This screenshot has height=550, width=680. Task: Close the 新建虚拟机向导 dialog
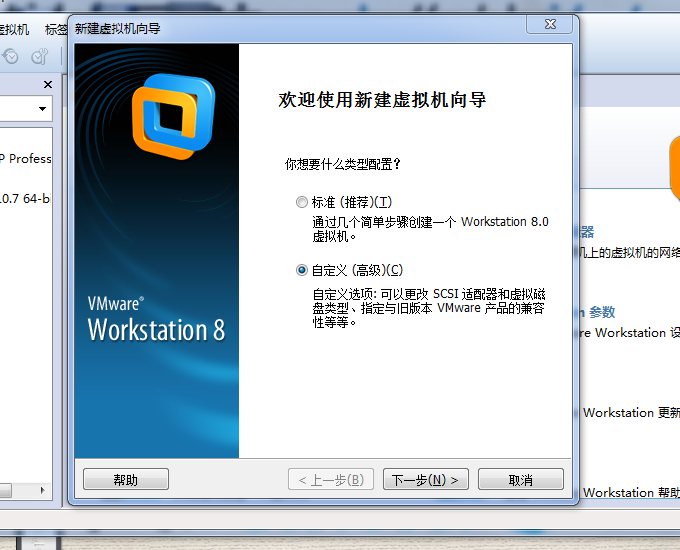point(550,24)
